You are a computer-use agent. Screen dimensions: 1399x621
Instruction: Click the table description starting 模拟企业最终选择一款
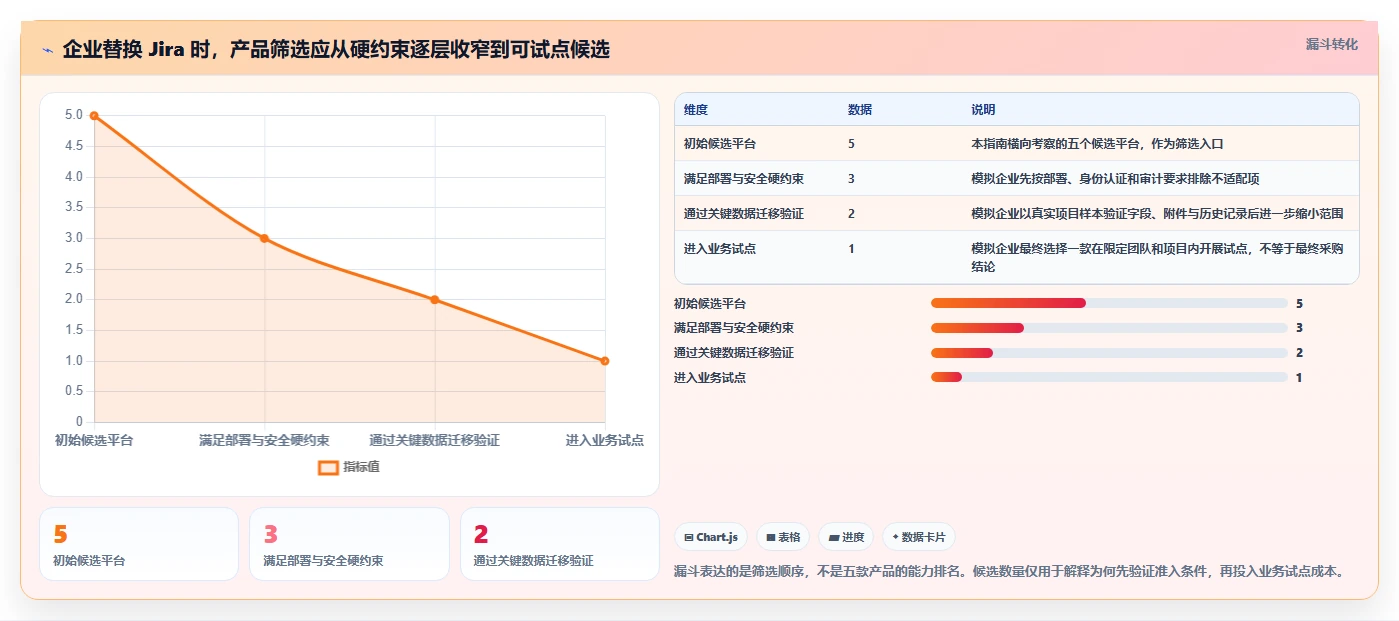pyautogui.click(x=1157, y=258)
